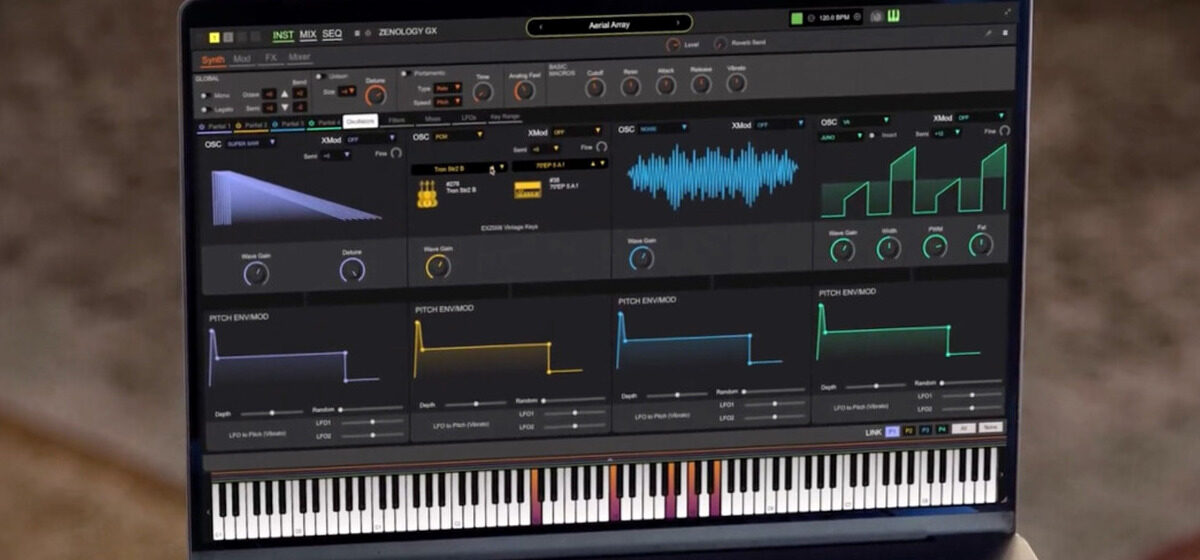Click the green Width knob
This screenshot has height=560, width=1200.
coord(888,248)
